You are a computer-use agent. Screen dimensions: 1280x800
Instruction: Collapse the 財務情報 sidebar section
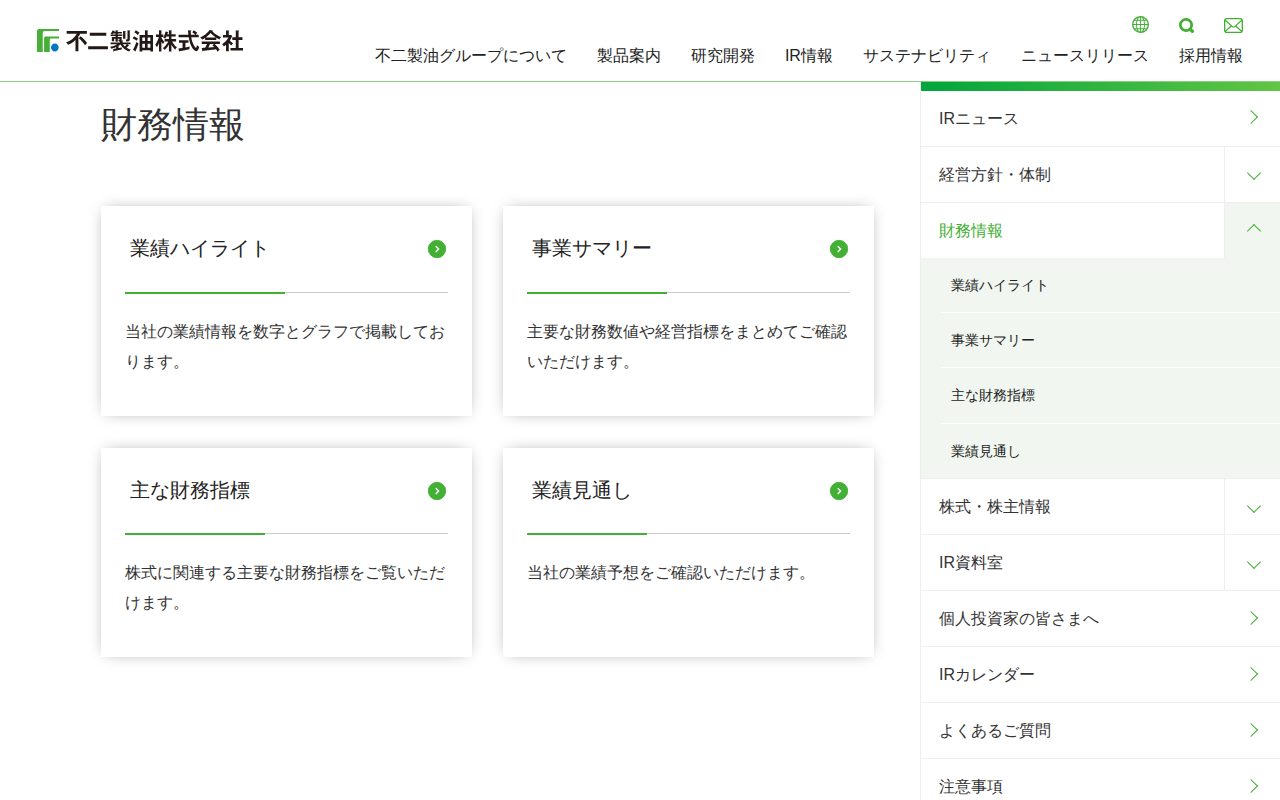pyautogui.click(x=1253, y=231)
